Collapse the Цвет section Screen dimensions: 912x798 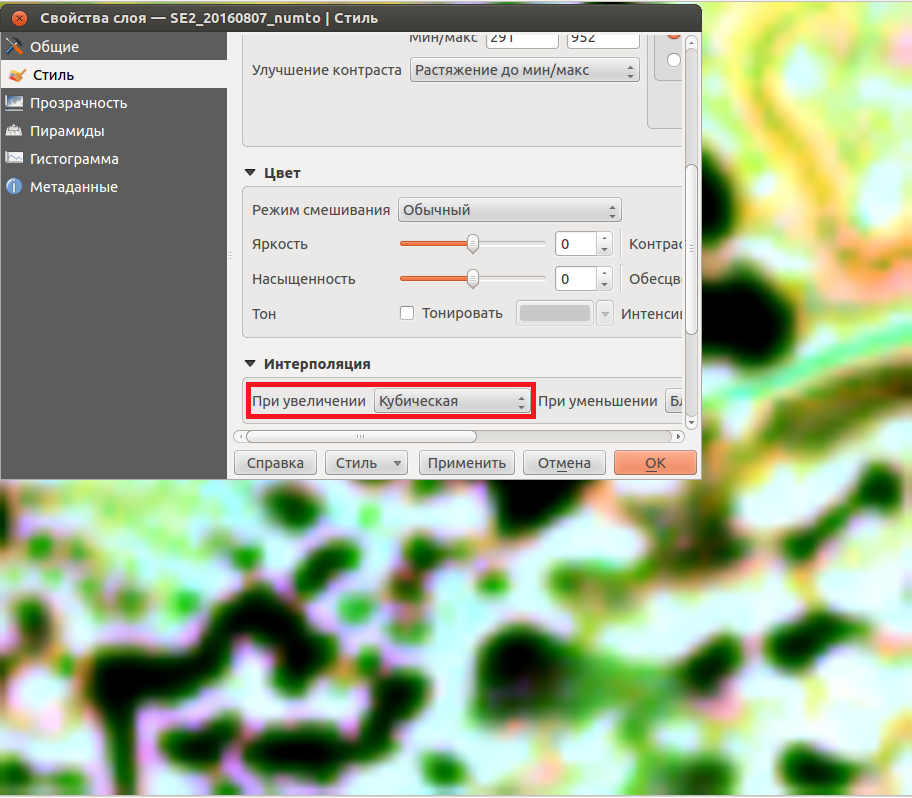[250, 173]
